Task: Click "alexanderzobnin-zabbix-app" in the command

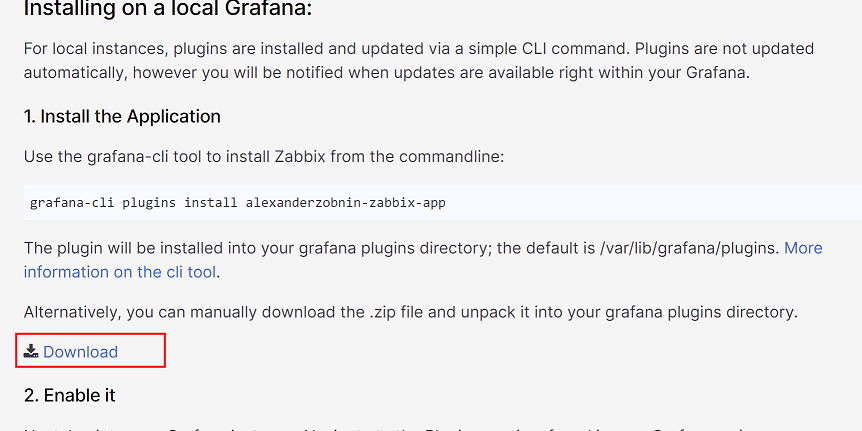Action: coord(345,202)
